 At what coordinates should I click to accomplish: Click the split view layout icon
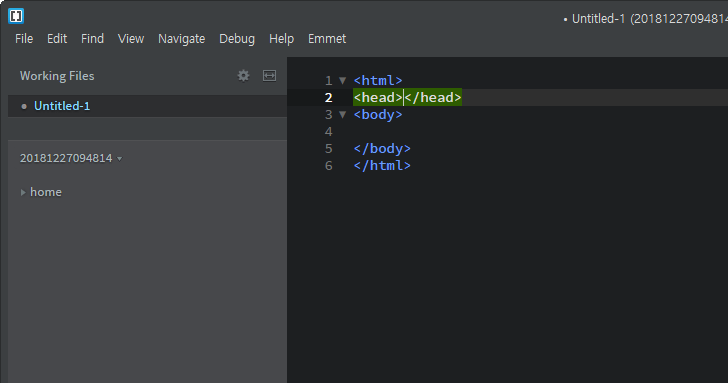269,76
